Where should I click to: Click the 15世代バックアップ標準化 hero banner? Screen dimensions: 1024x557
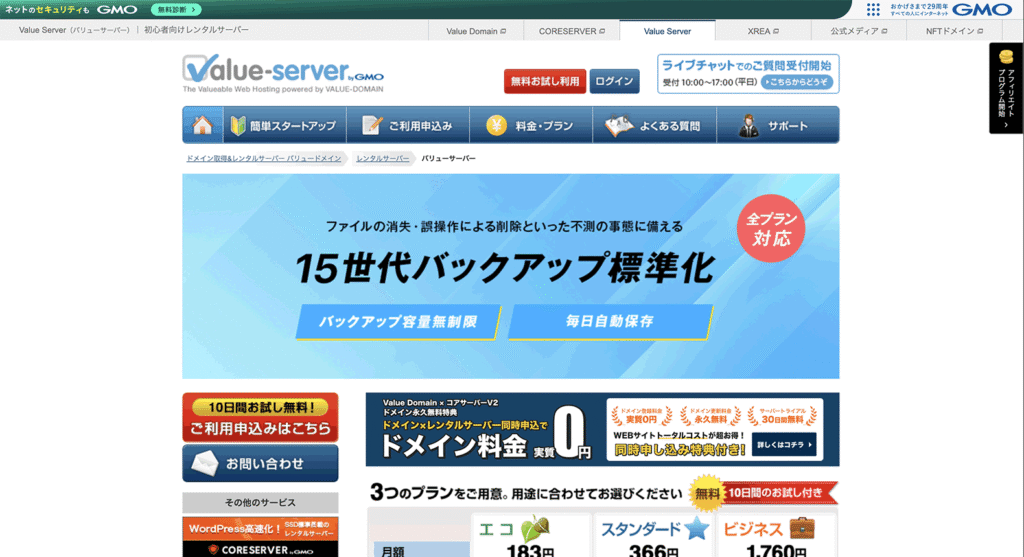pos(510,276)
